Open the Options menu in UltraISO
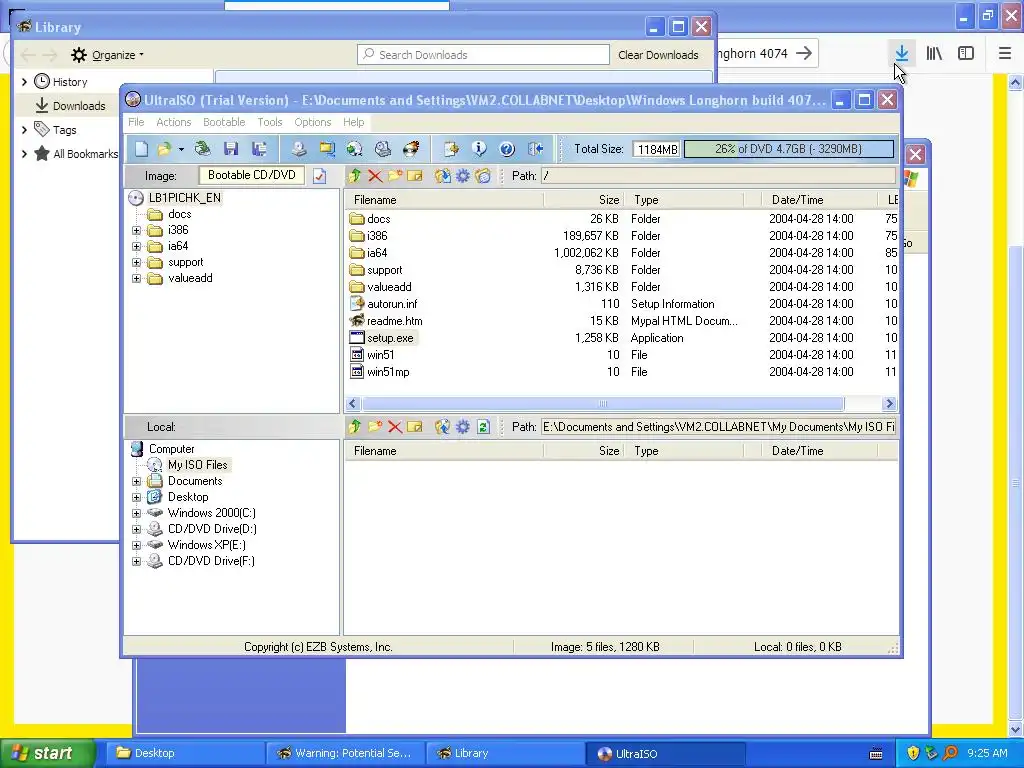 pos(313,122)
